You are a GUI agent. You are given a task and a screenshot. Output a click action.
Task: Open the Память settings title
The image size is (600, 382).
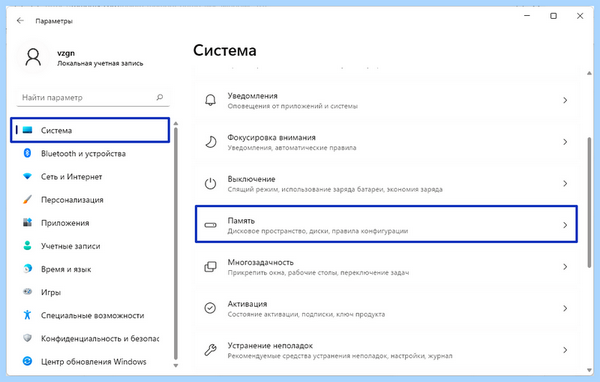241,221
